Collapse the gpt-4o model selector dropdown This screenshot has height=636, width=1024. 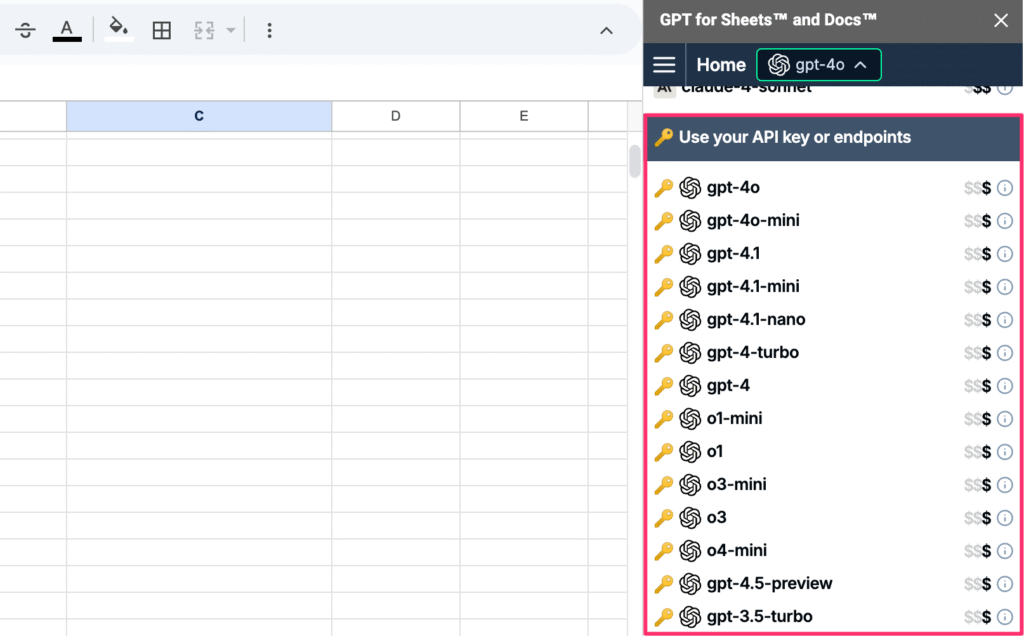[x=819, y=65]
